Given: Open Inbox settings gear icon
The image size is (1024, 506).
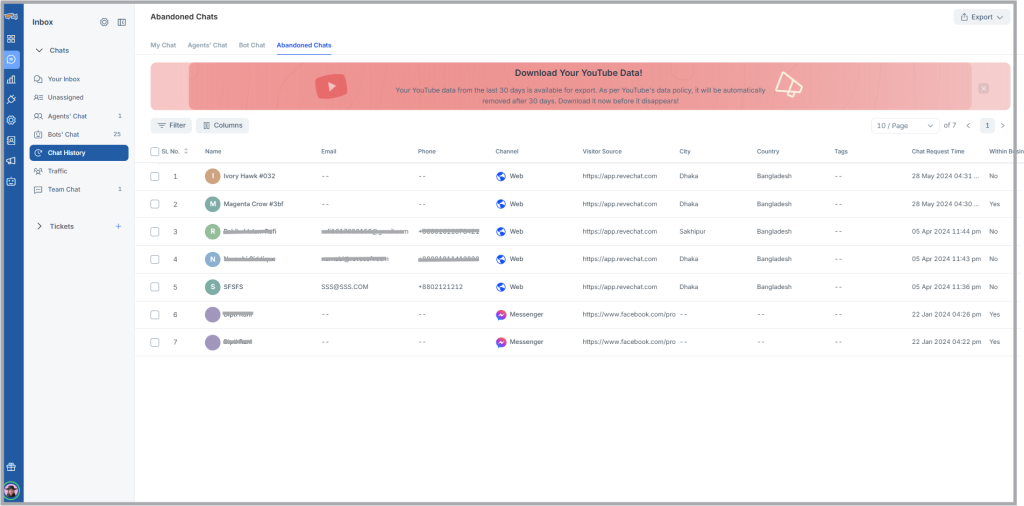Looking at the screenshot, I should click(x=104, y=22).
